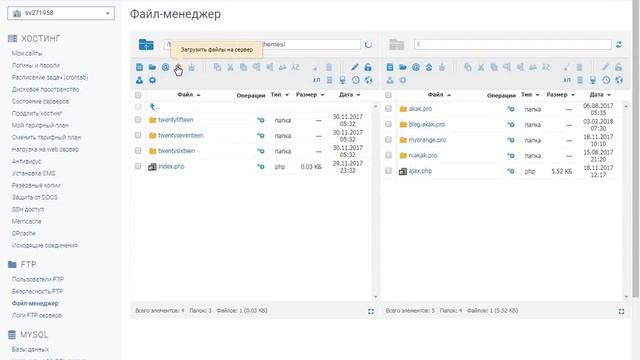Open Логины и пароли in sidebar
The width and height of the screenshot is (640, 360).
click(x=36, y=65)
